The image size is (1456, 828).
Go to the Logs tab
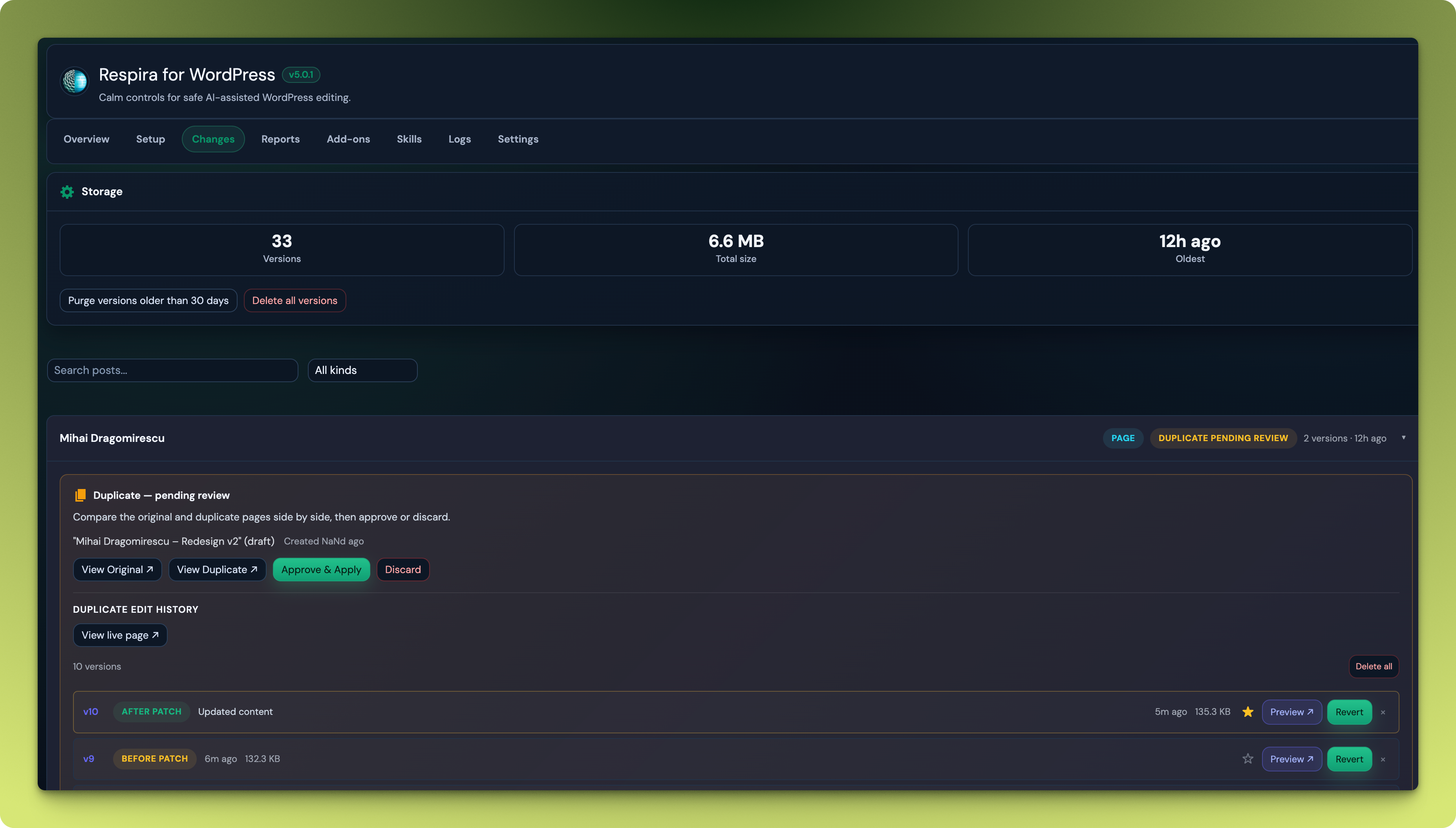[459, 139]
